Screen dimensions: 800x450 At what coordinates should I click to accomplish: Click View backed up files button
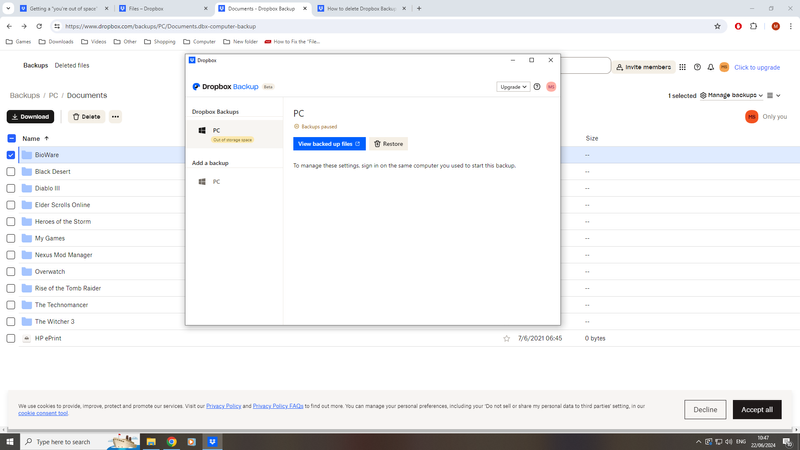329,144
